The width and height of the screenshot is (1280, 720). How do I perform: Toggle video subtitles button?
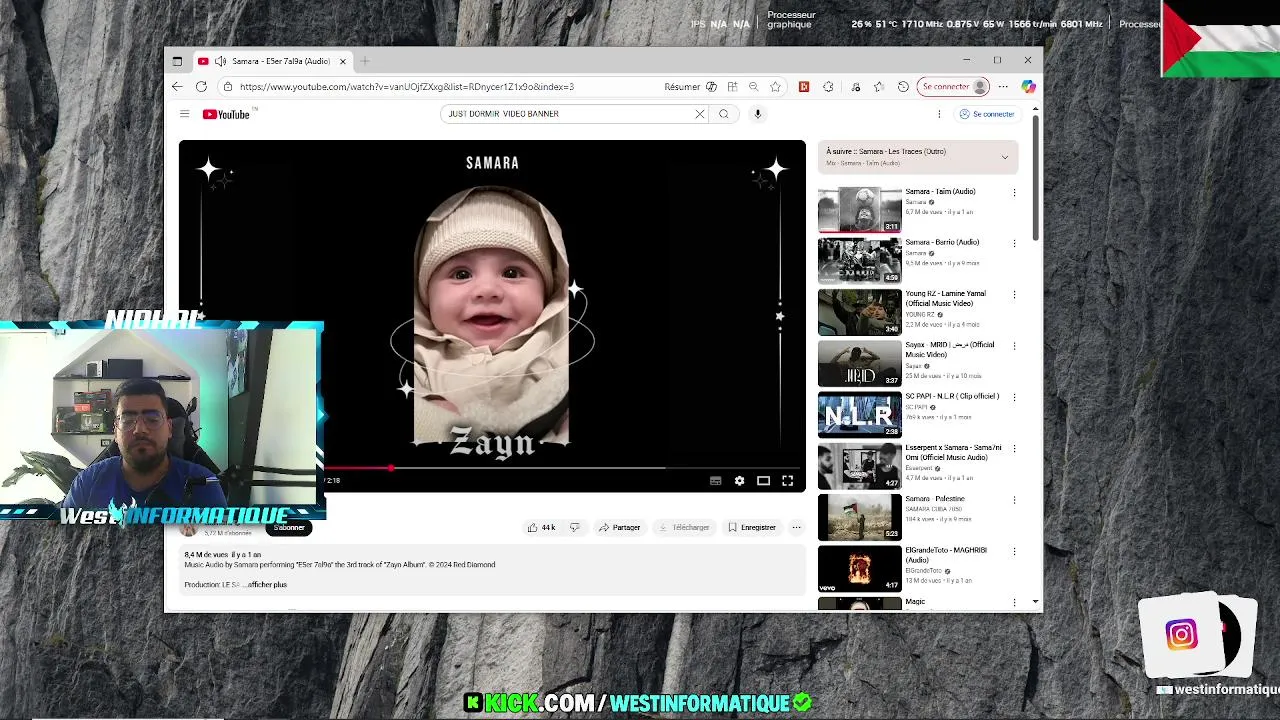[x=715, y=481]
